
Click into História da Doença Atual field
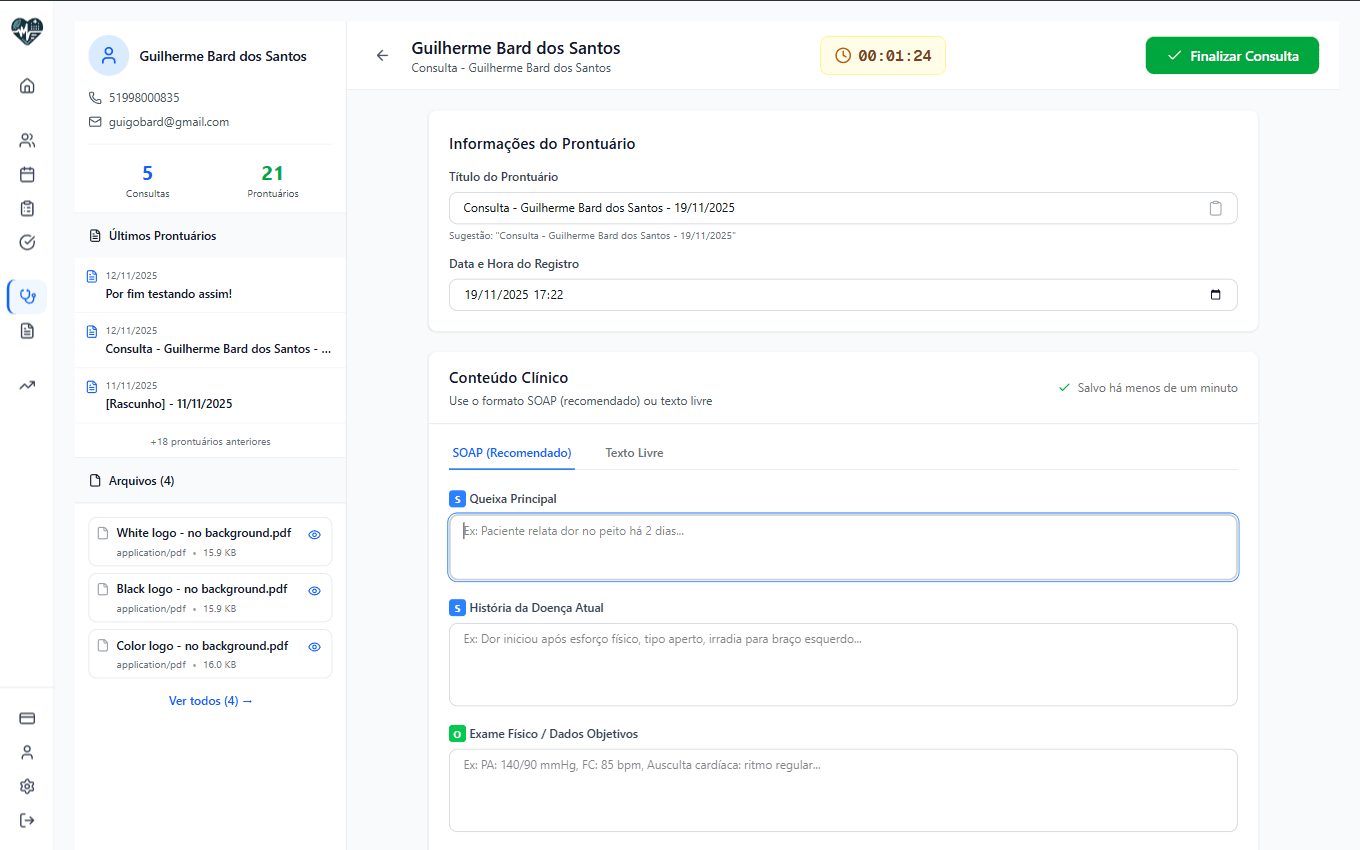(842, 664)
